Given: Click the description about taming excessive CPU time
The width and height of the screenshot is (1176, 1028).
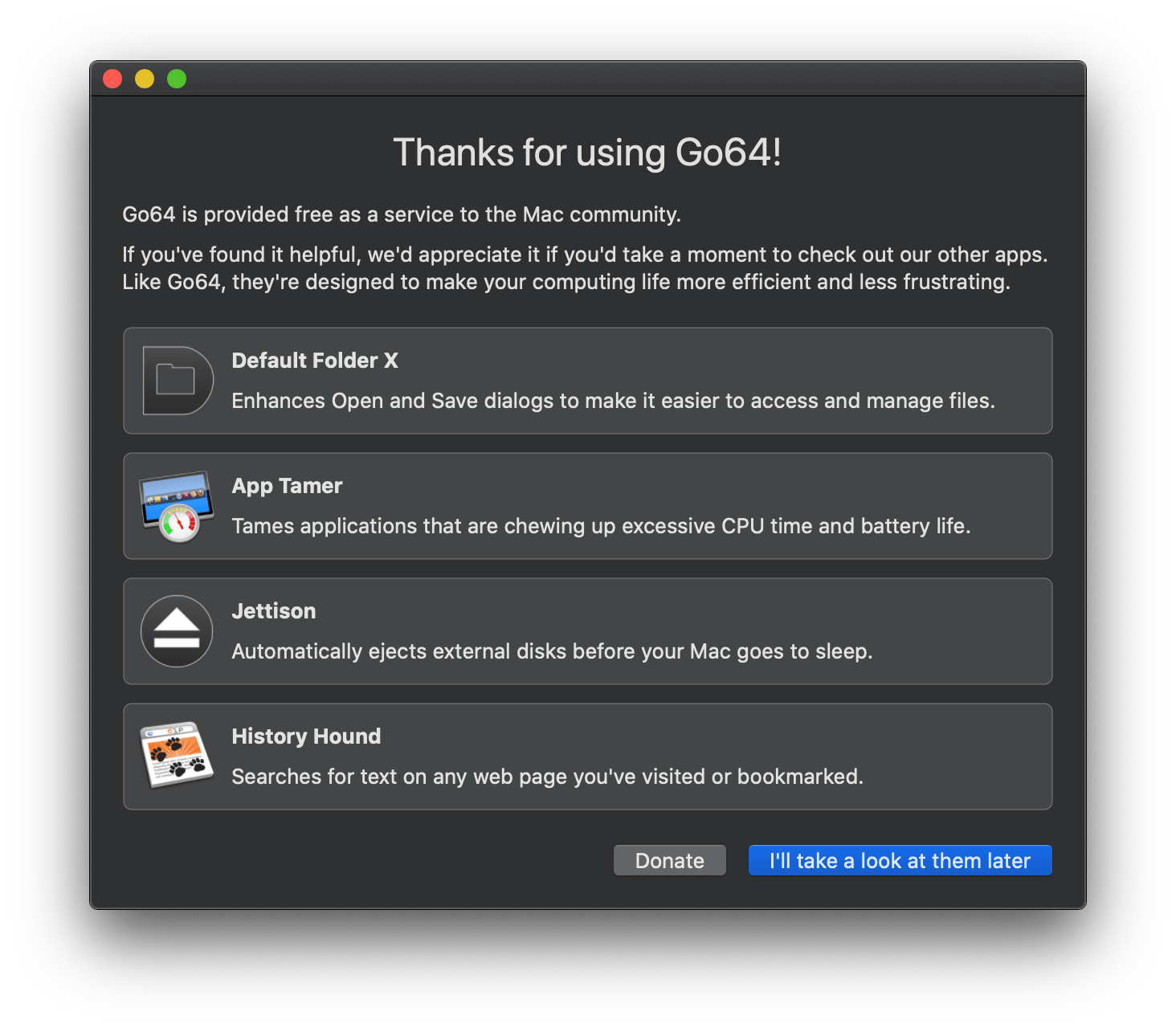Looking at the screenshot, I should [601, 526].
